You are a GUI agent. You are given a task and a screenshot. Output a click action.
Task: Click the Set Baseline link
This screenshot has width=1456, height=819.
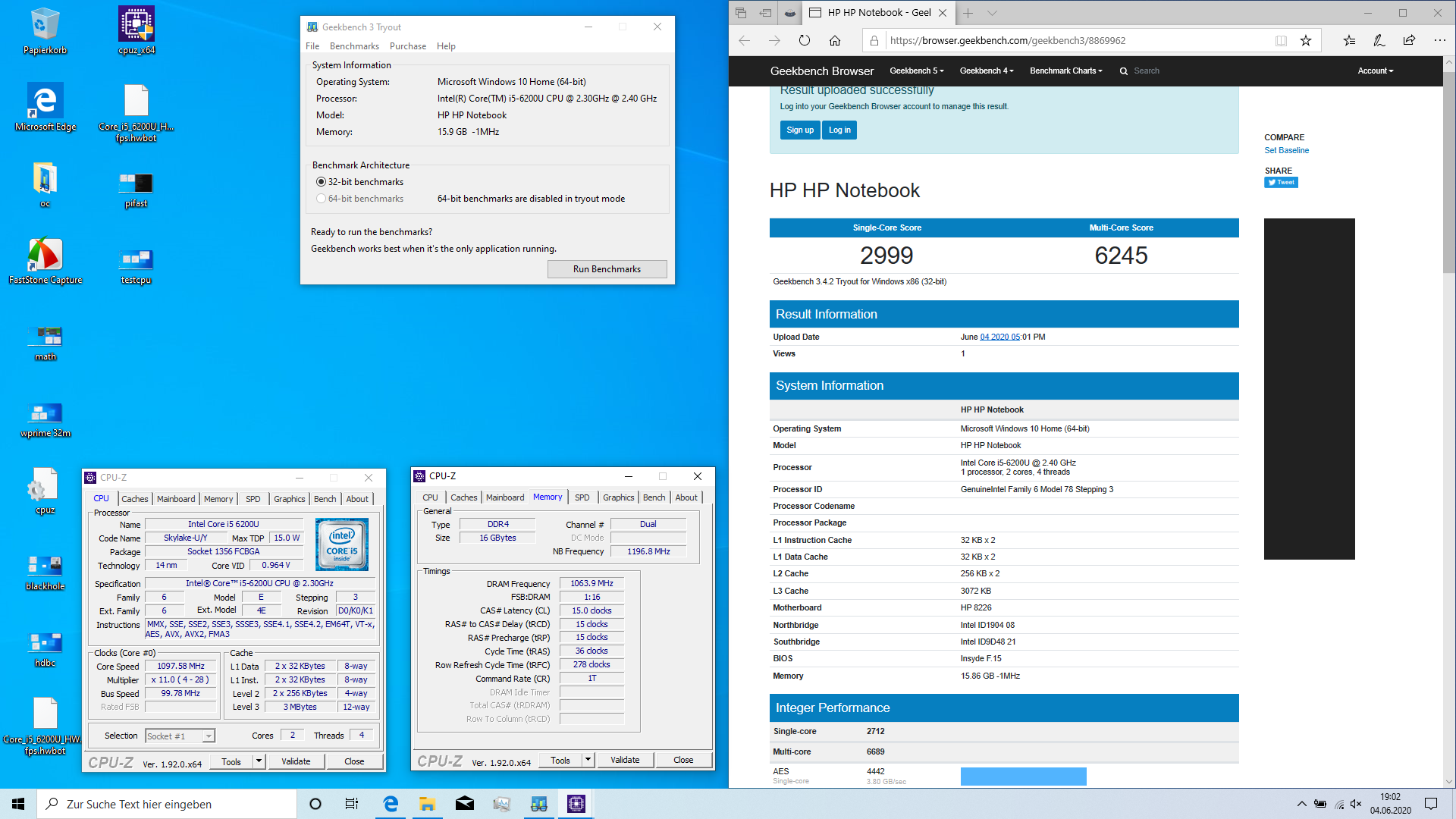(x=1286, y=150)
